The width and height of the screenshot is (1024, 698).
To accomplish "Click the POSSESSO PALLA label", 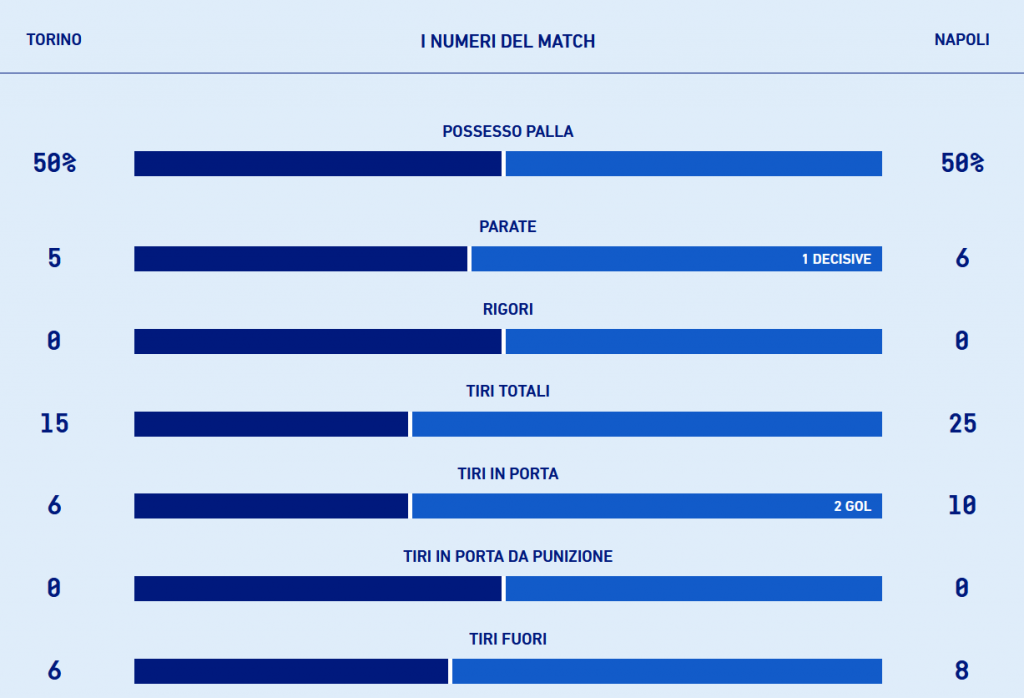I will pos(508,131).
